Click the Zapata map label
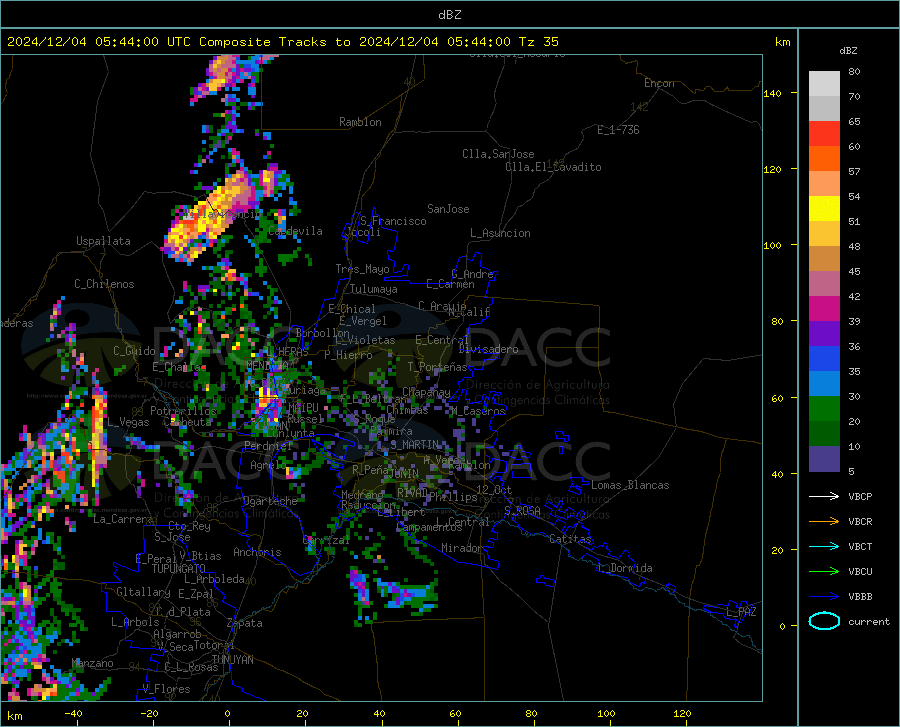 point(245,623)
